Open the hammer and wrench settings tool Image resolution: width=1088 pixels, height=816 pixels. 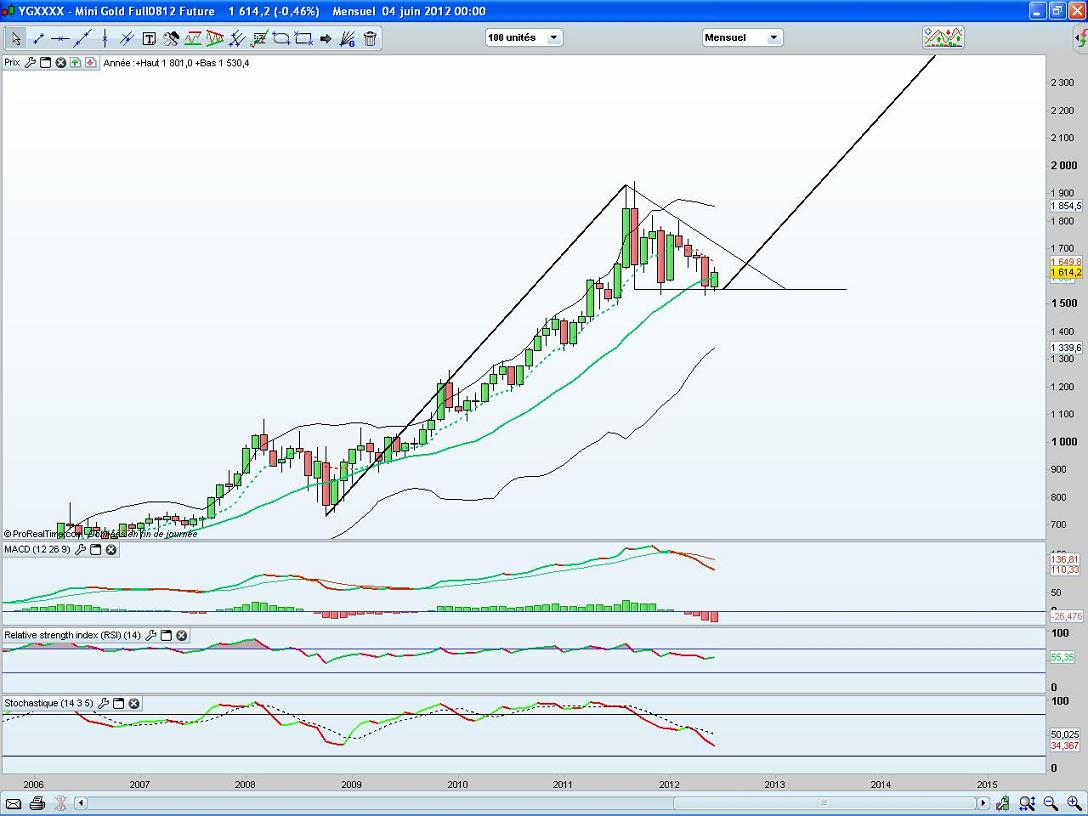[x=171, y=39]
